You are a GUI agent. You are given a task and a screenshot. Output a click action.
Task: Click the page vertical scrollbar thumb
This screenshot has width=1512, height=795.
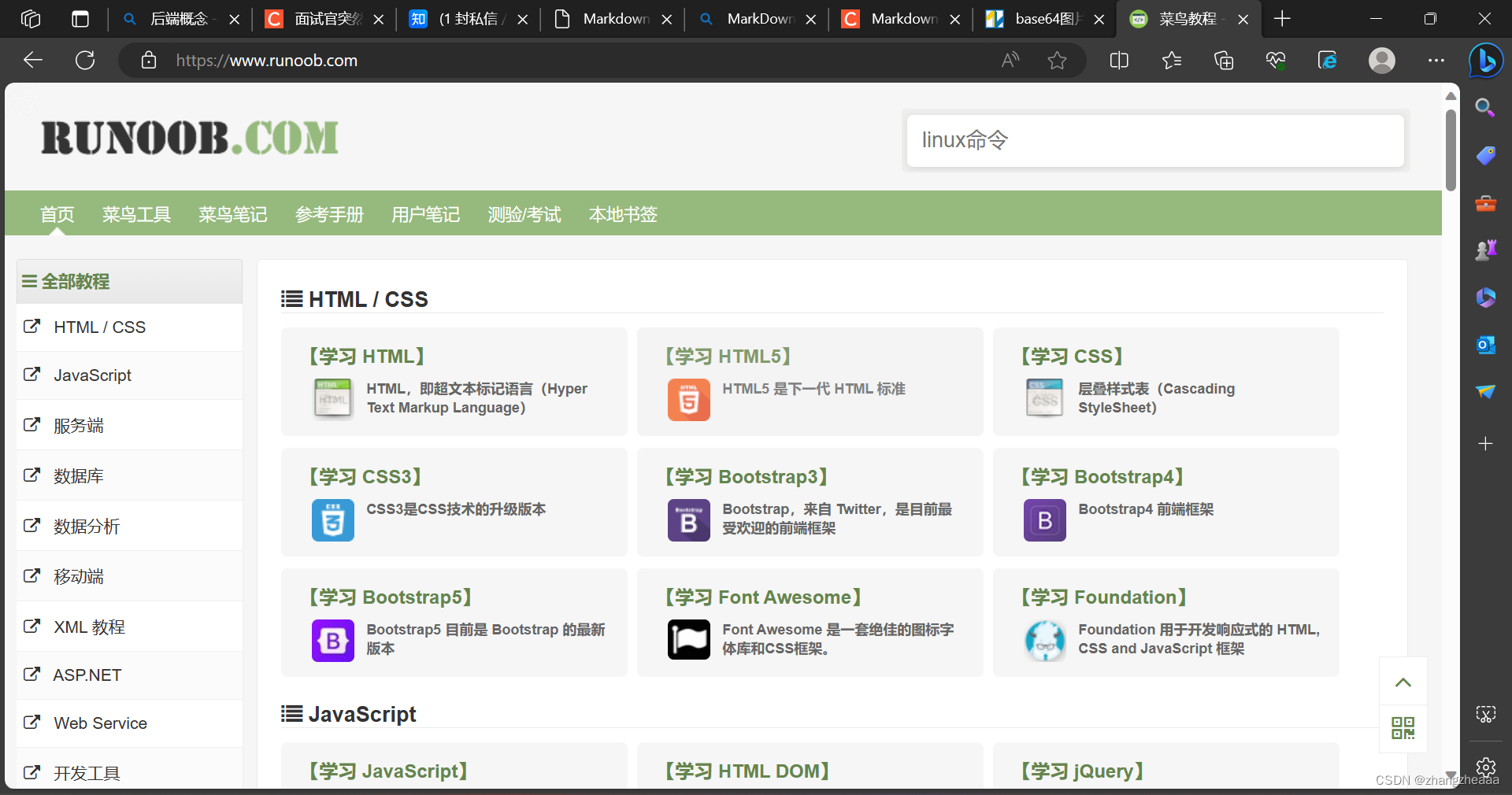click(x=1451, y=150)
